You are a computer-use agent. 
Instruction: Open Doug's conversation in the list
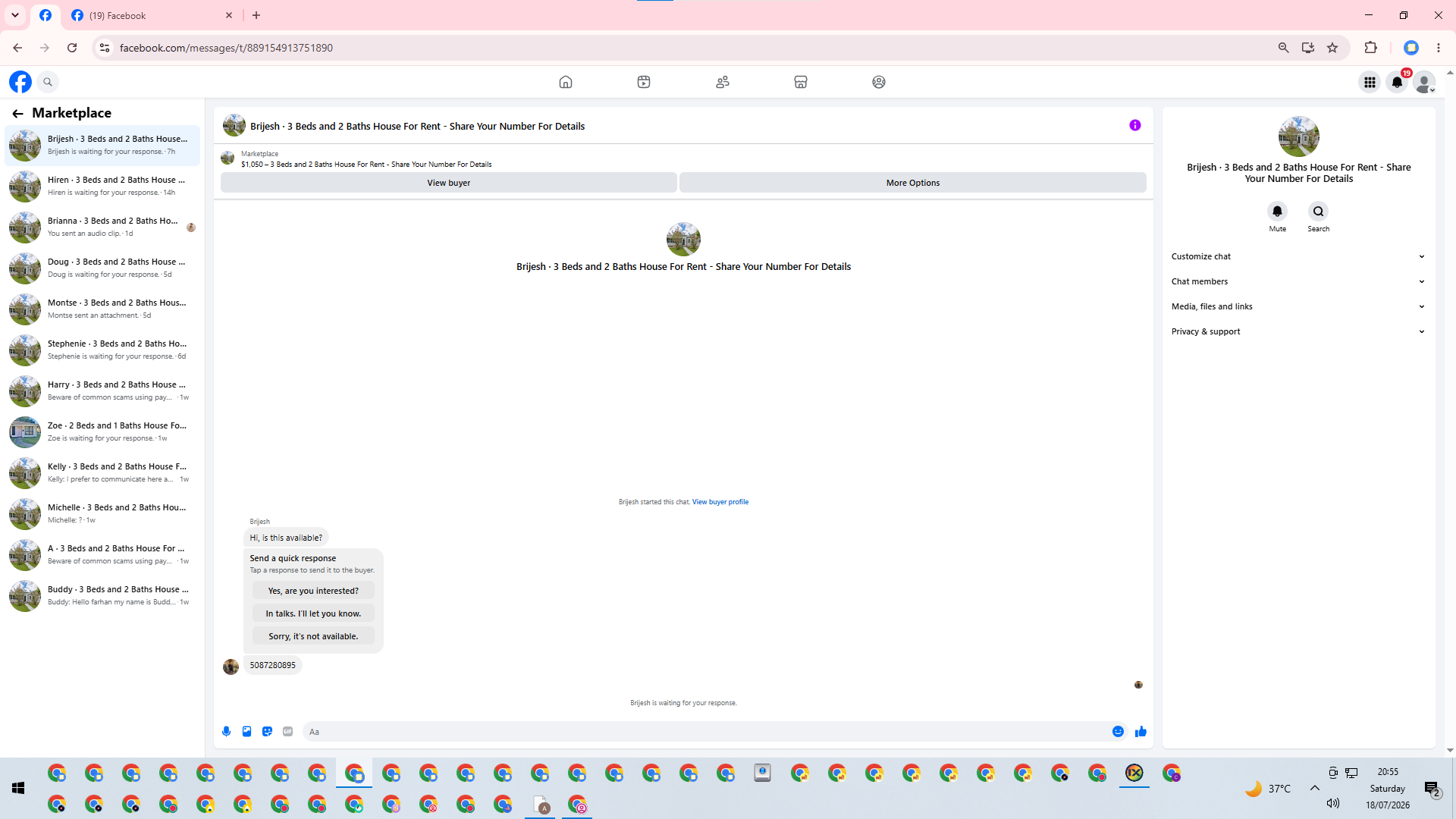pyautogui.click(x=102, y=268)
